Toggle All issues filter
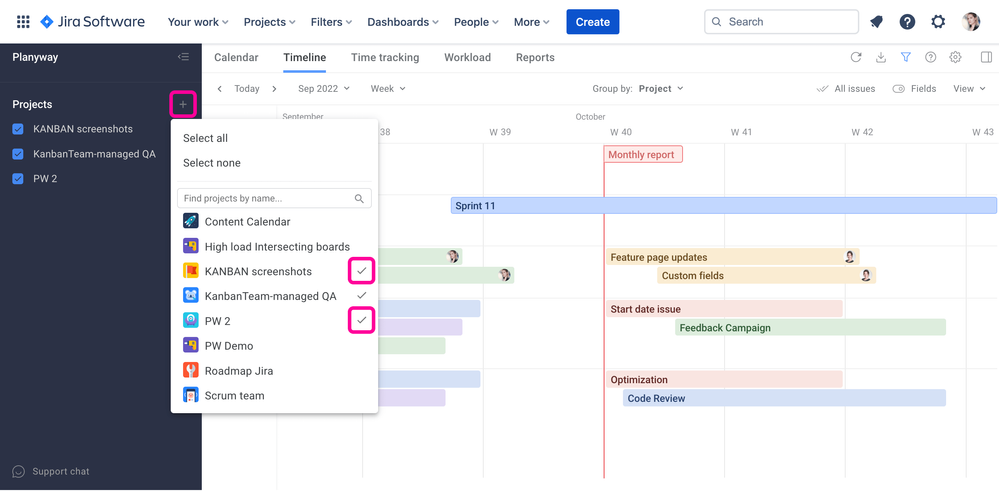The height and width of the screenshot is (494, 999). coord(846,89)
